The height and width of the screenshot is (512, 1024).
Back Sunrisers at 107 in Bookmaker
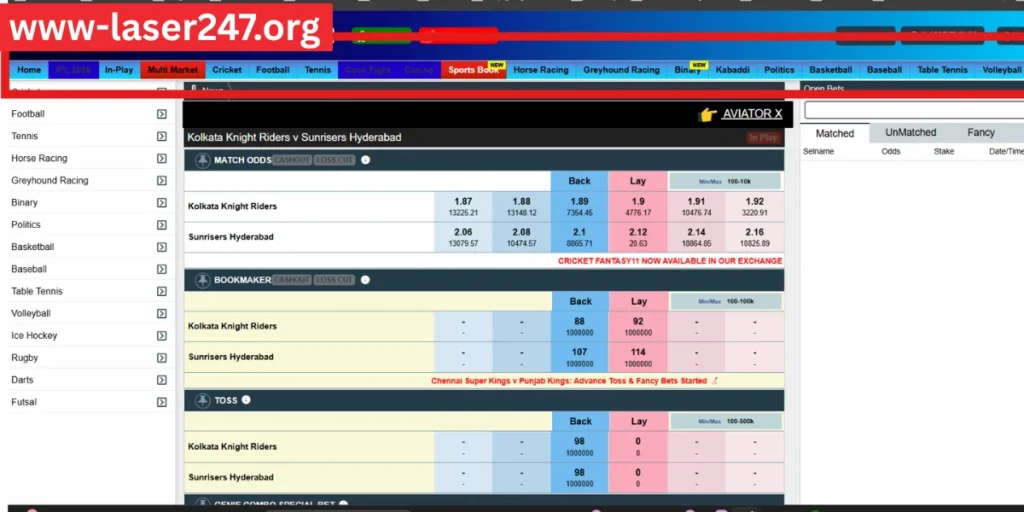point(579,357)
